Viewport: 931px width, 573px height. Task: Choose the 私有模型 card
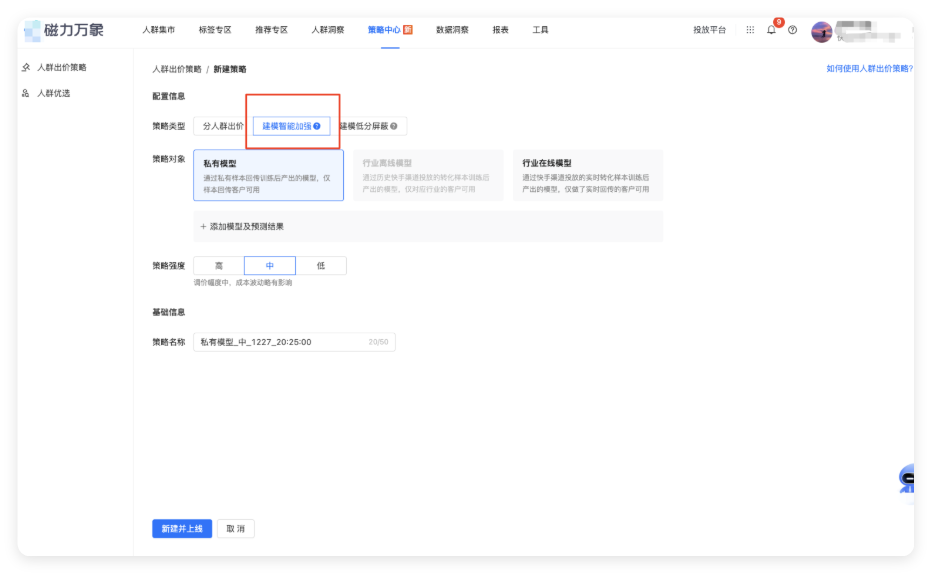tap(268, 175)
